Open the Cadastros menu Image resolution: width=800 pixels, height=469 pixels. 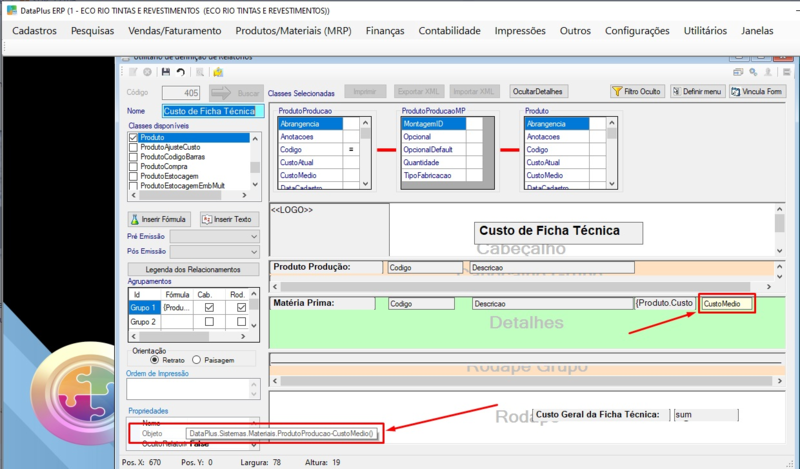(34, 31)
